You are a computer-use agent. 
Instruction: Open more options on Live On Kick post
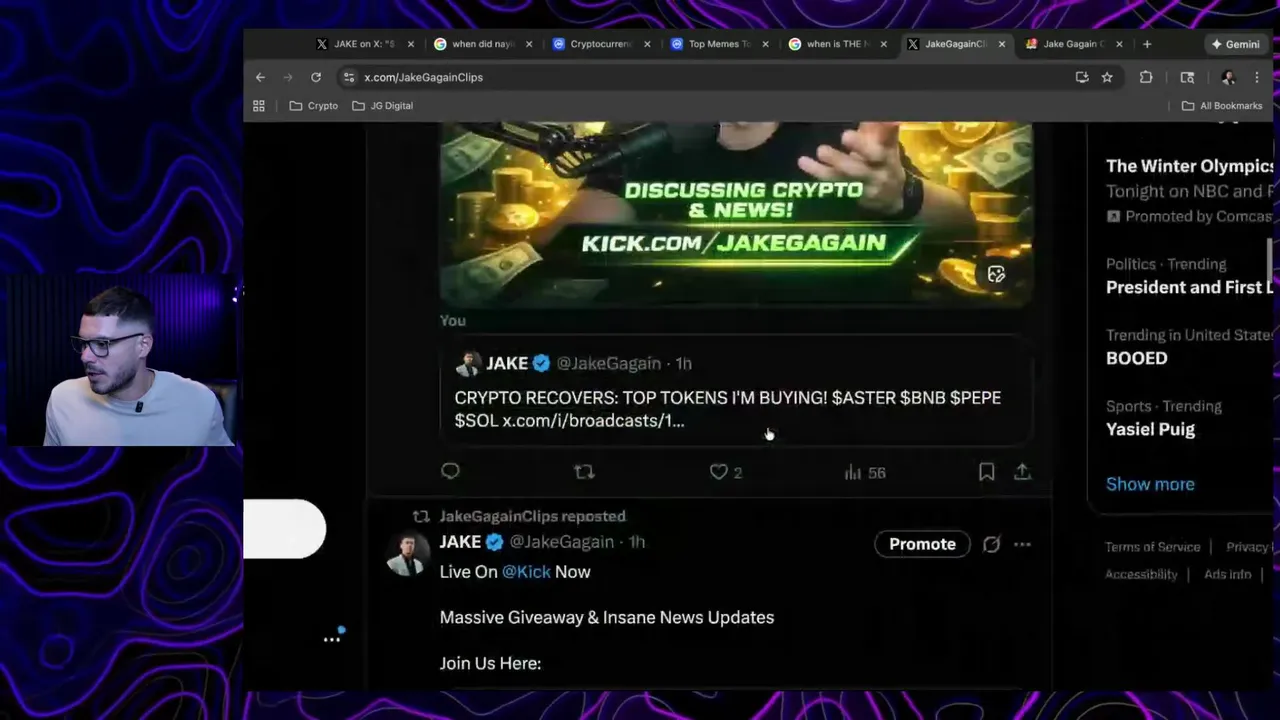point(1022,544)
